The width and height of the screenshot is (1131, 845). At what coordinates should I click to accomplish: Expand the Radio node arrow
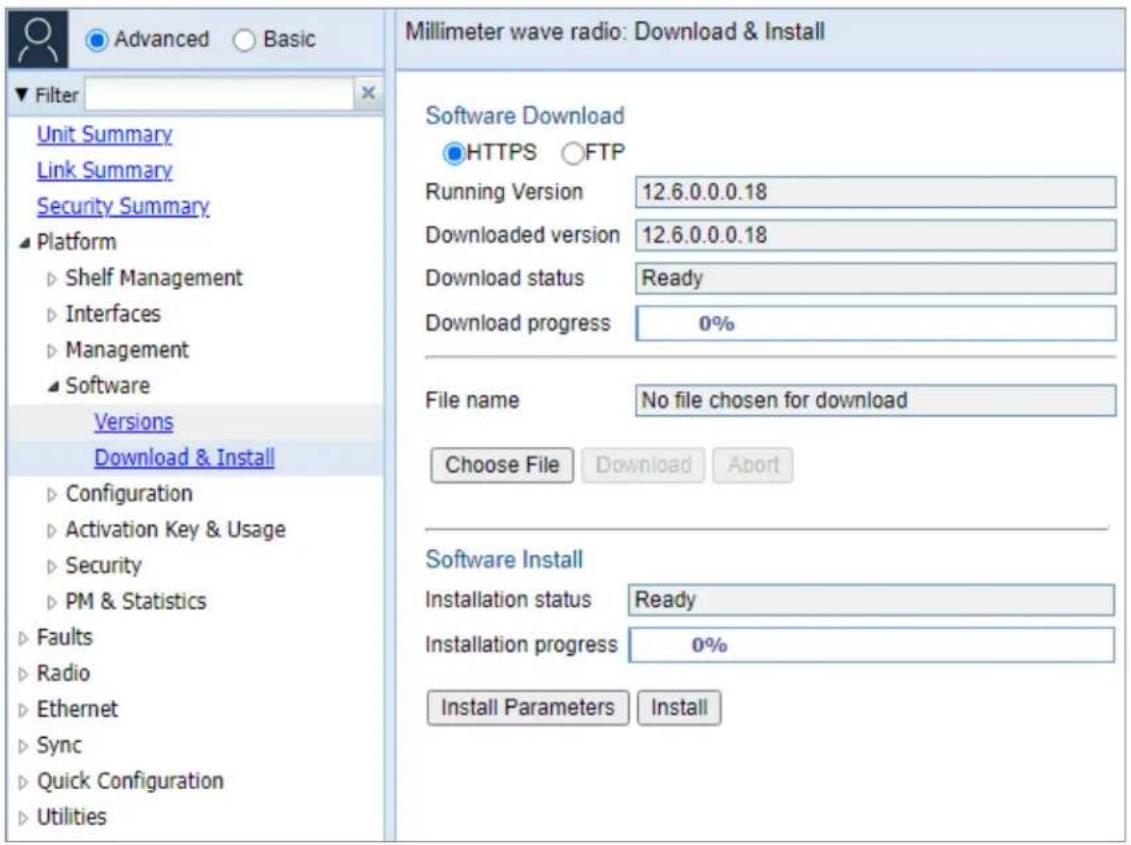pyautogui.click(x=23, y=675)
